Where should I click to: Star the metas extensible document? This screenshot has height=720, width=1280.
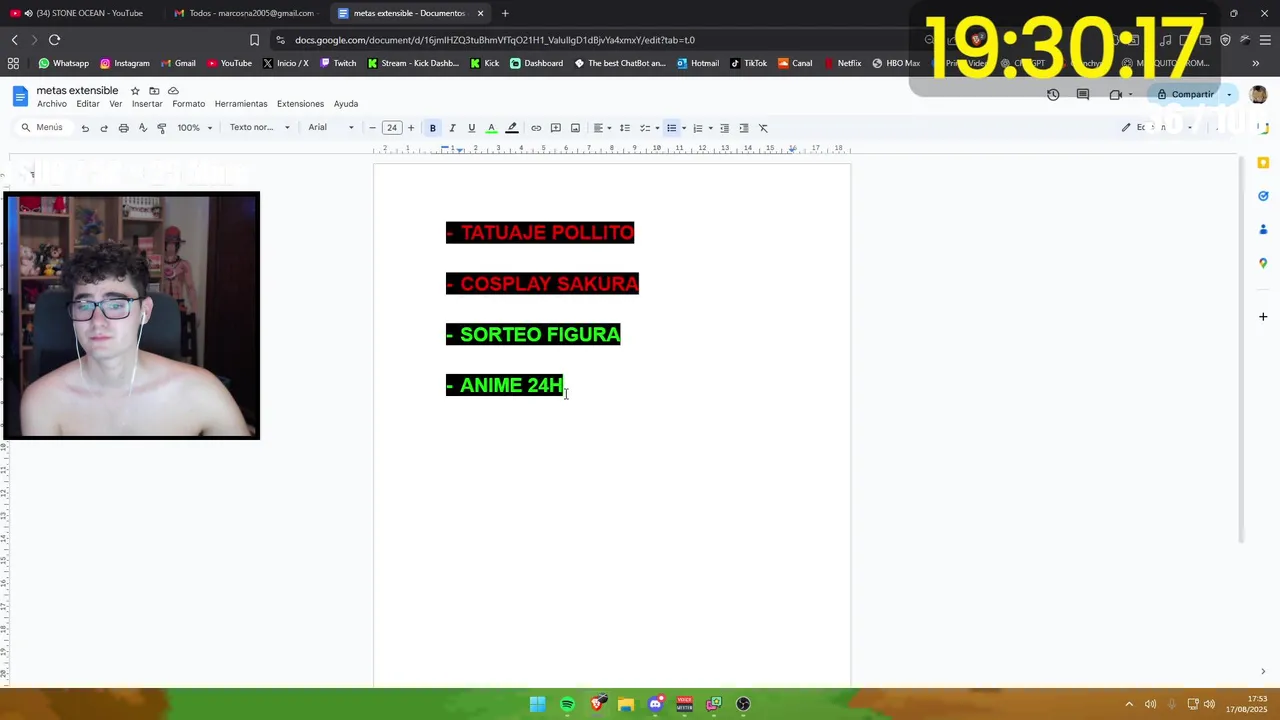click(135, 91)
